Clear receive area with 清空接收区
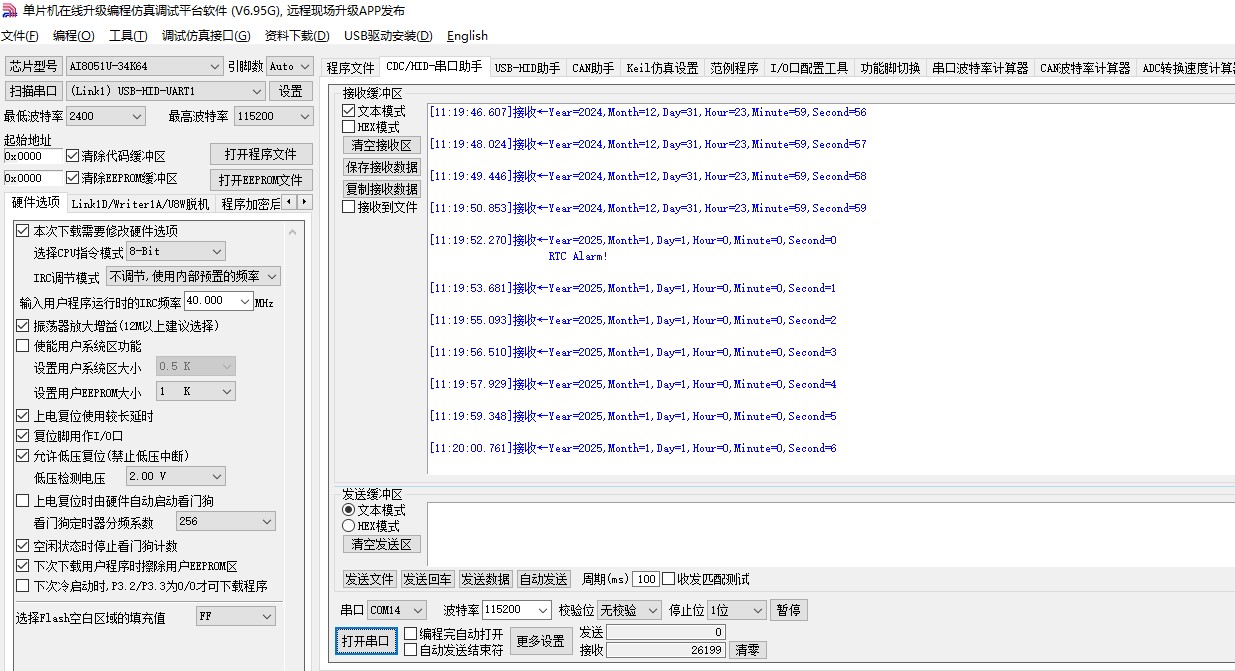The image size is (1235, 671). tap(381, 145)
